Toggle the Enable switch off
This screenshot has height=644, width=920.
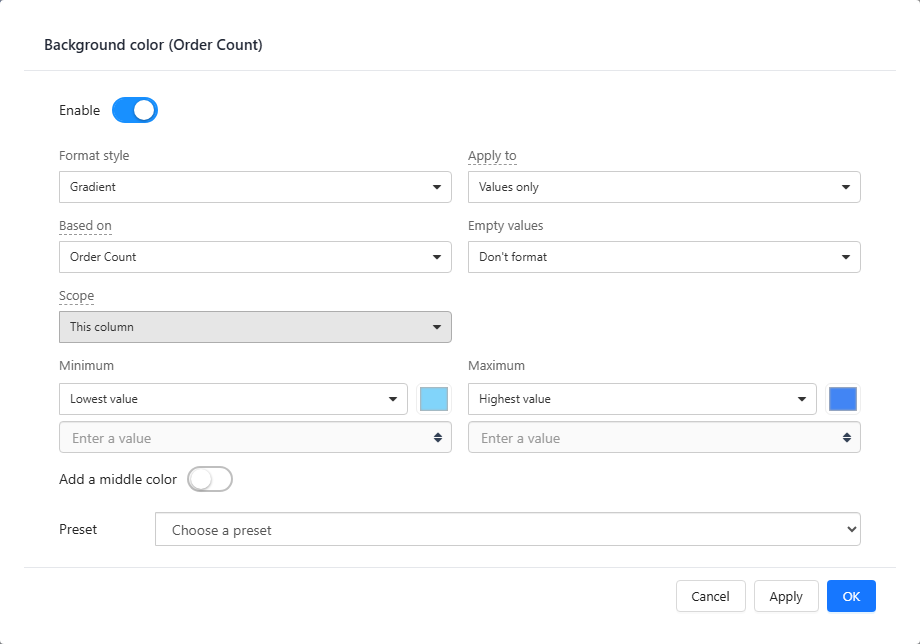tap(135, 110)
